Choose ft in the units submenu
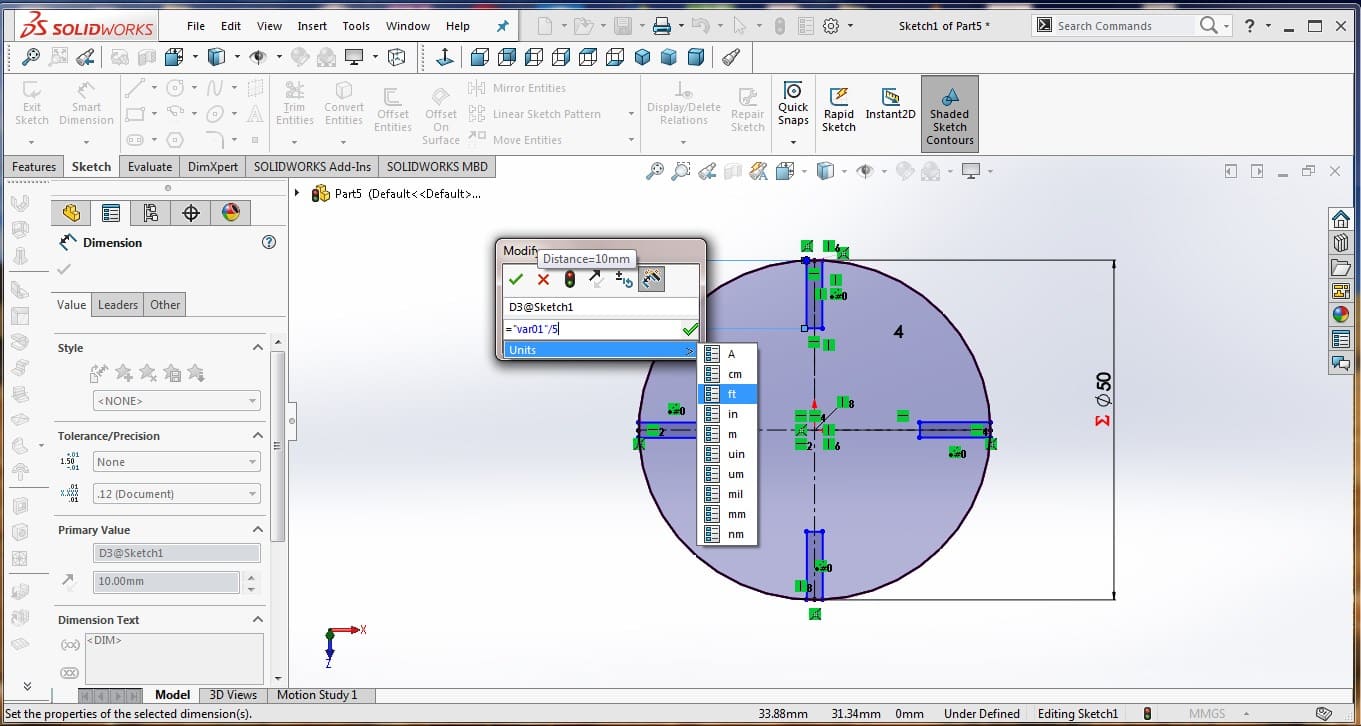The width and height of the screenshot is (1361, 726). (x=728, y=394)
